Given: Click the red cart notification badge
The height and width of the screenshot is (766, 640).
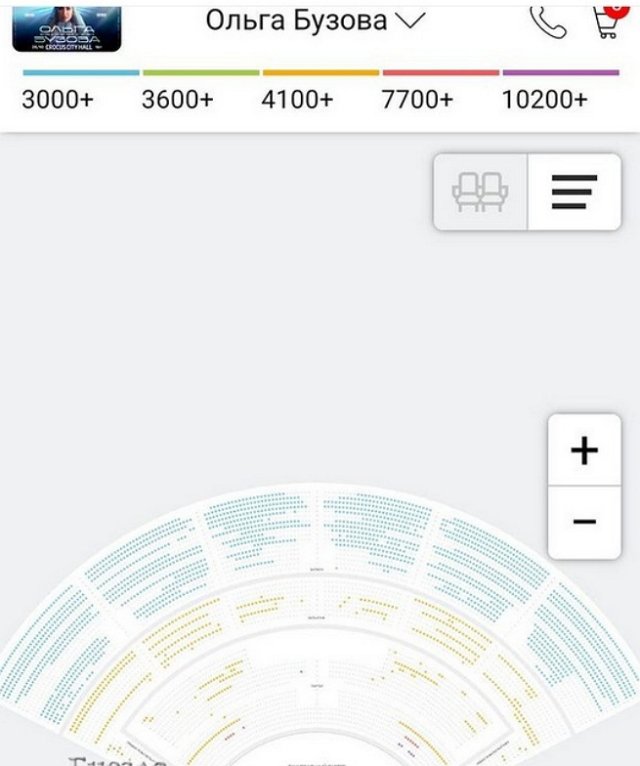Looking at the screenshot, I should tap(618, 5).
